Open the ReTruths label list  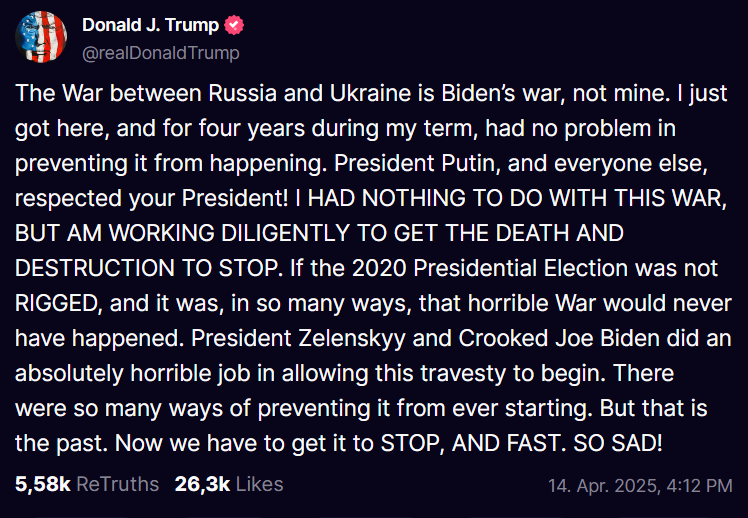tap(117, 484)
